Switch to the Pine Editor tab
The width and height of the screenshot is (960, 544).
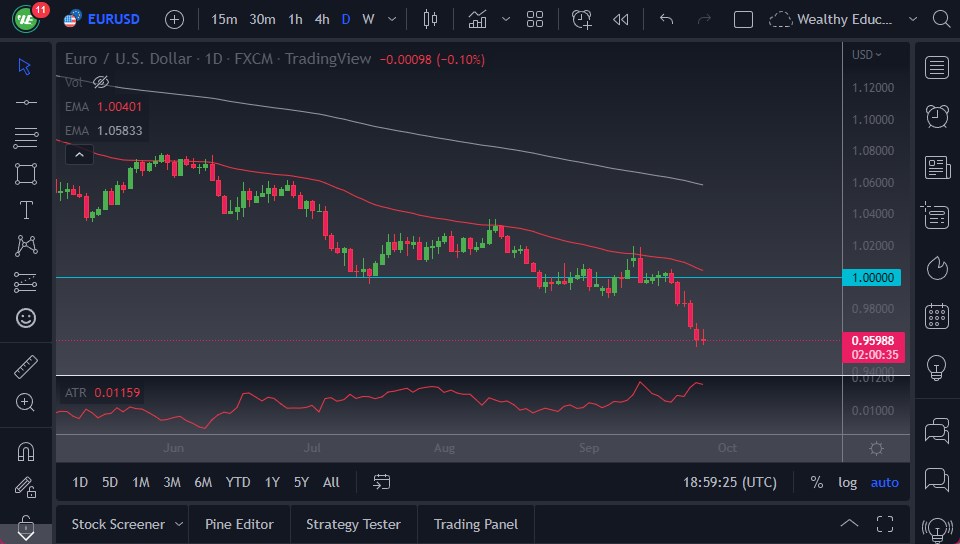[240, 524]
